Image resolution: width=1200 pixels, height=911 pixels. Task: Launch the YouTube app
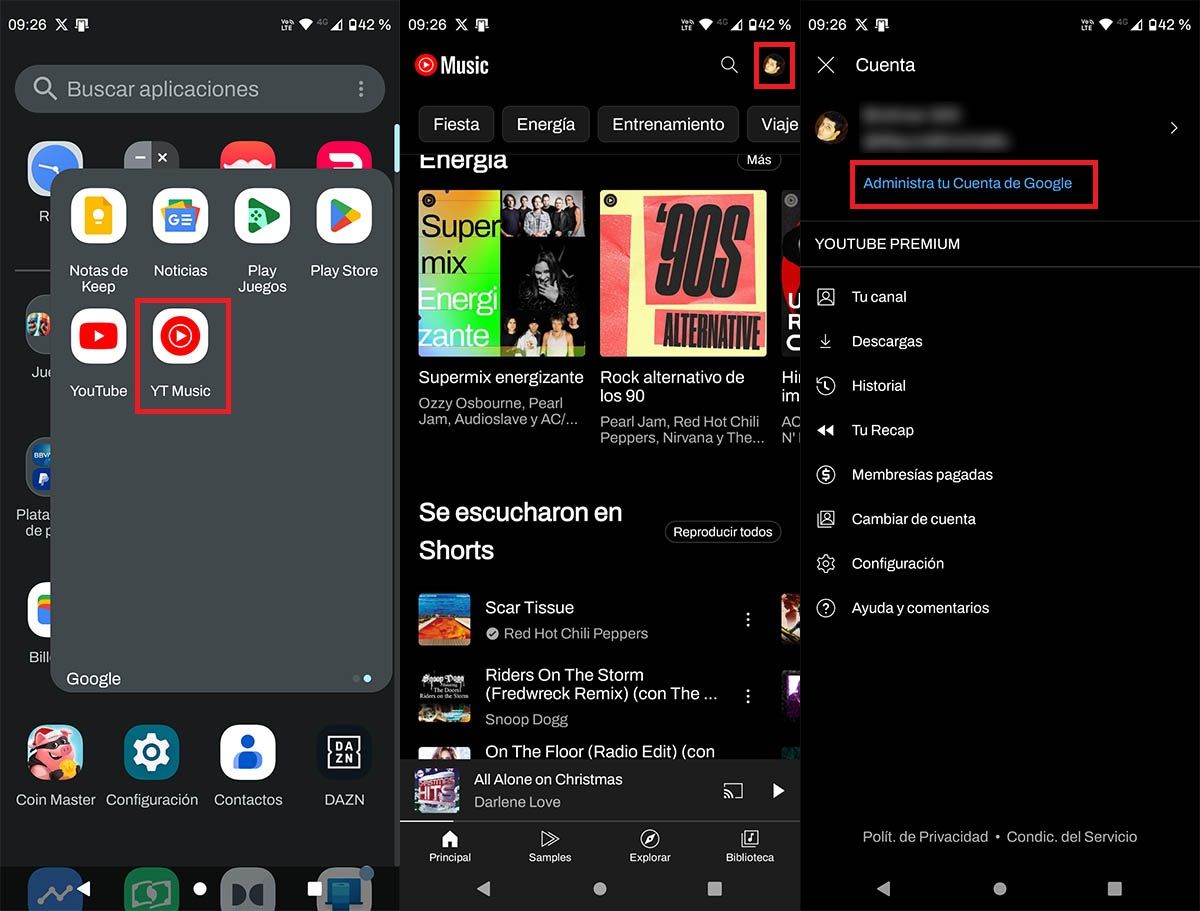click(97, 336)
